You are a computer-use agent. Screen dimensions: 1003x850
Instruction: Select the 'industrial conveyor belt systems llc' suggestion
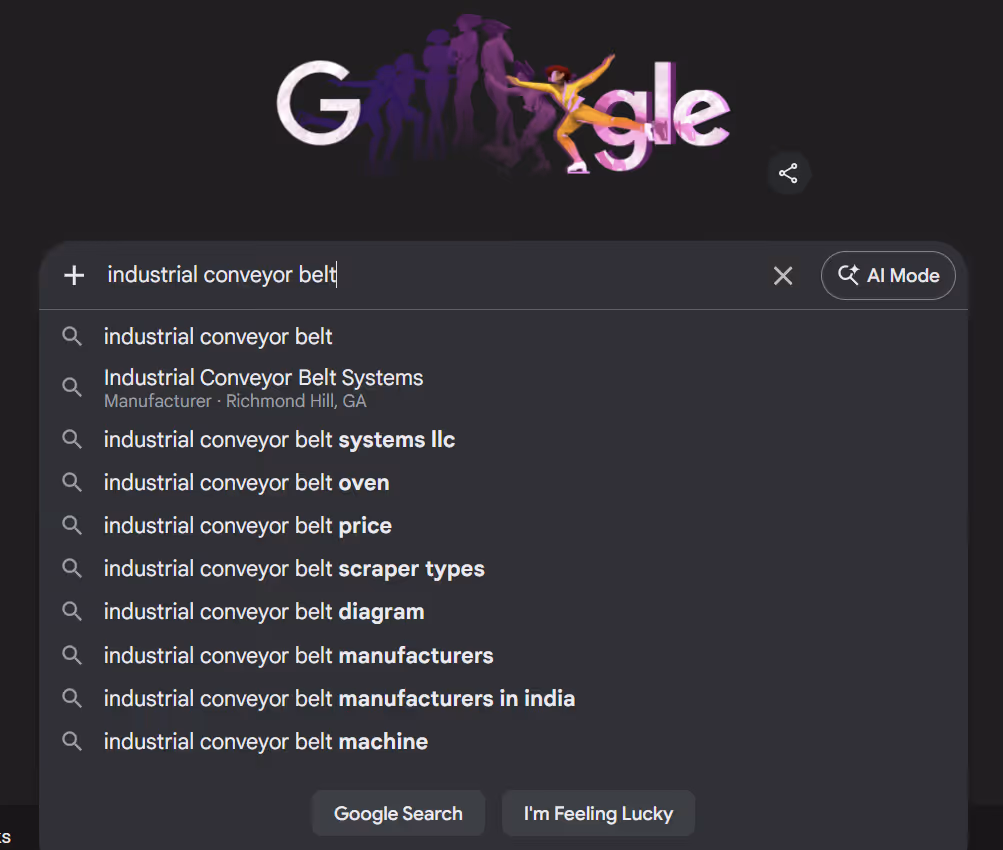[x=279, y=439]
